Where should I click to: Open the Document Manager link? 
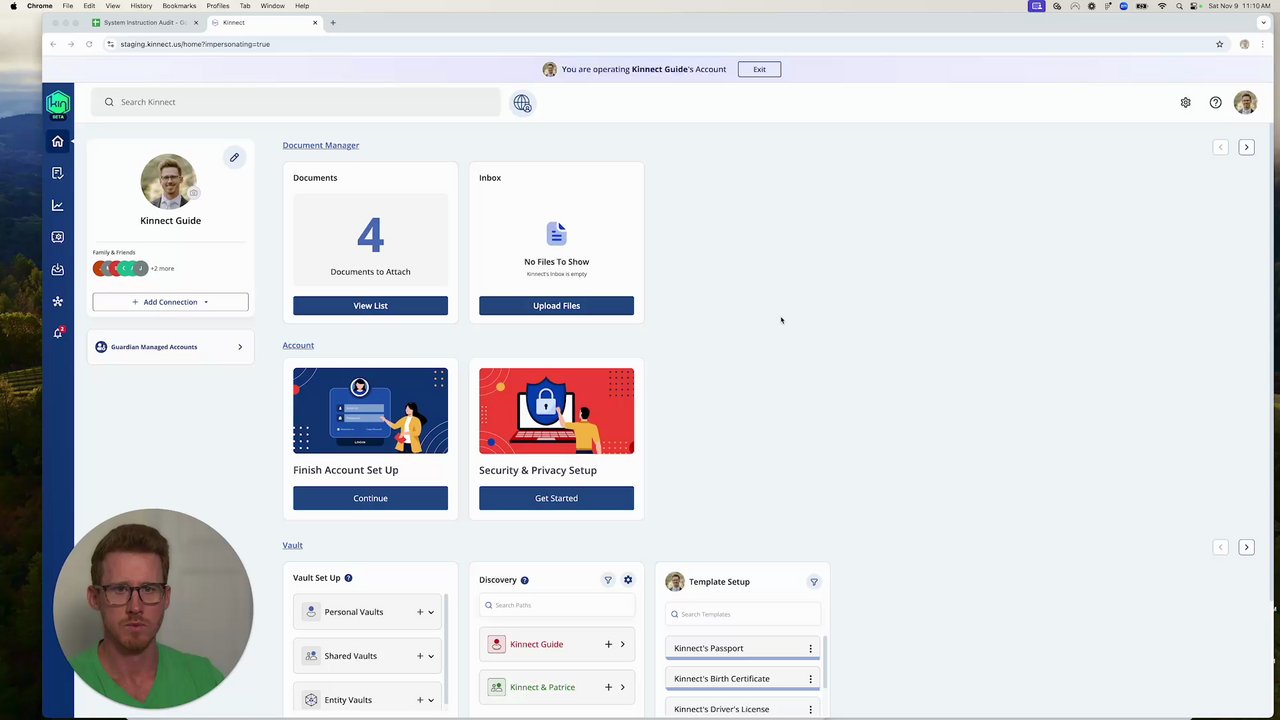[320, 145]
